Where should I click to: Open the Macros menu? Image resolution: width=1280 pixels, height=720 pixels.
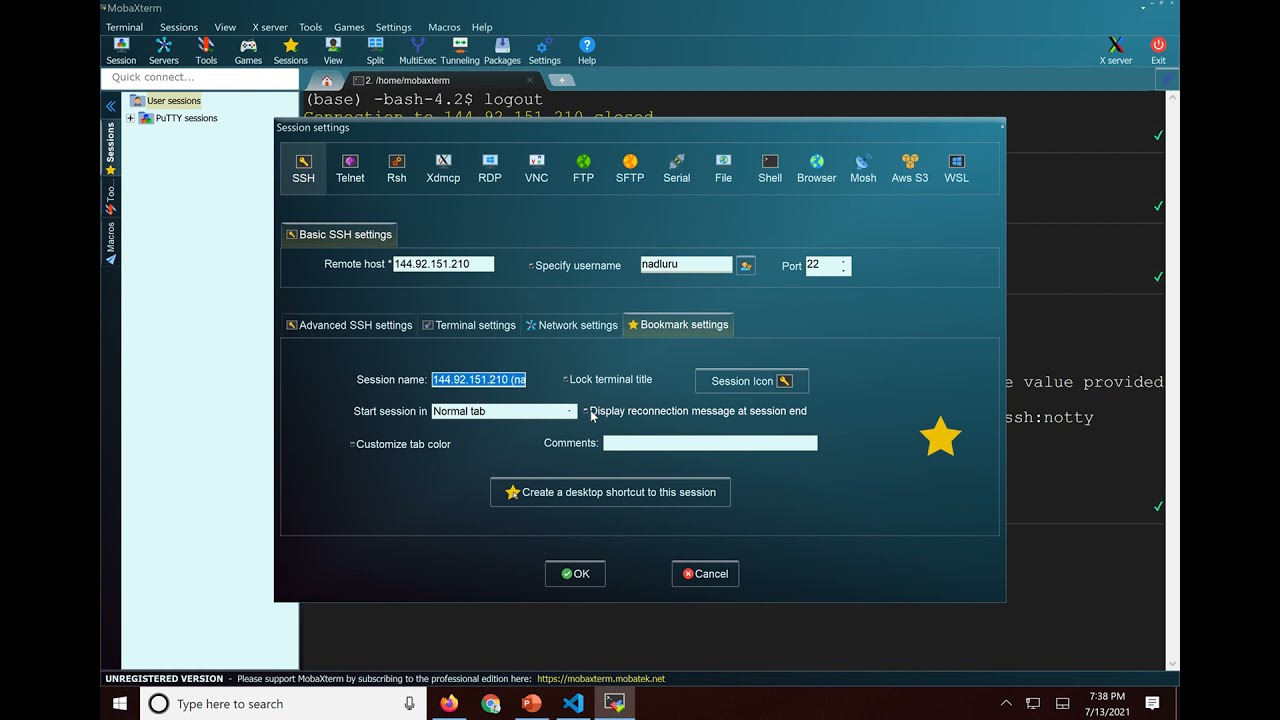(x=444, y=27)
